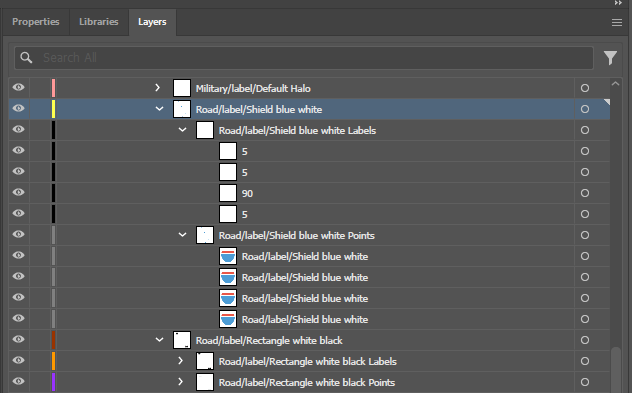Click the scroll-up arrow of layers list
This screenshot has height=393, width=632.
[615, 84]
